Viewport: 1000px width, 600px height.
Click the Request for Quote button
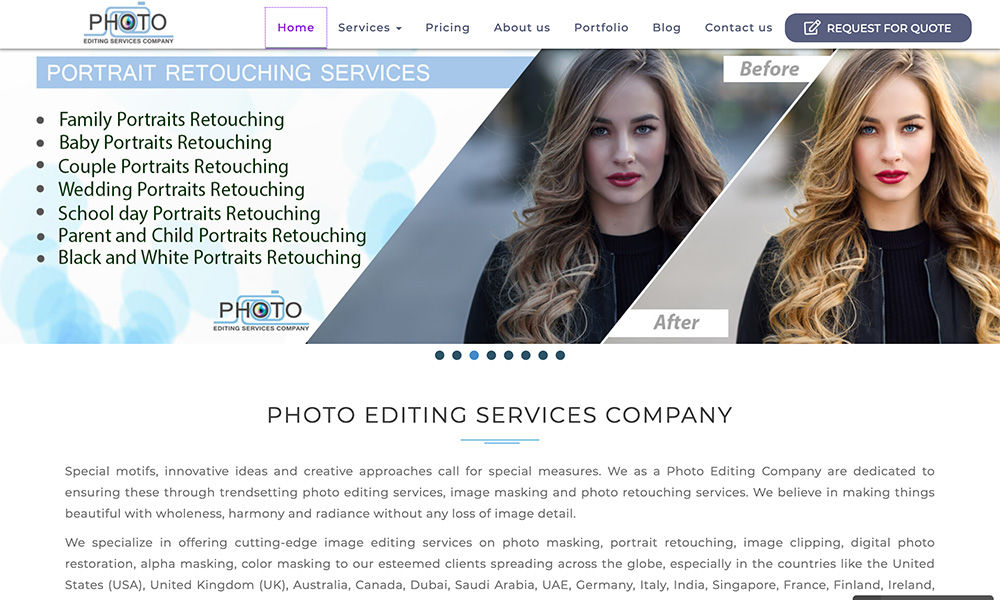[x=878, y=28]
